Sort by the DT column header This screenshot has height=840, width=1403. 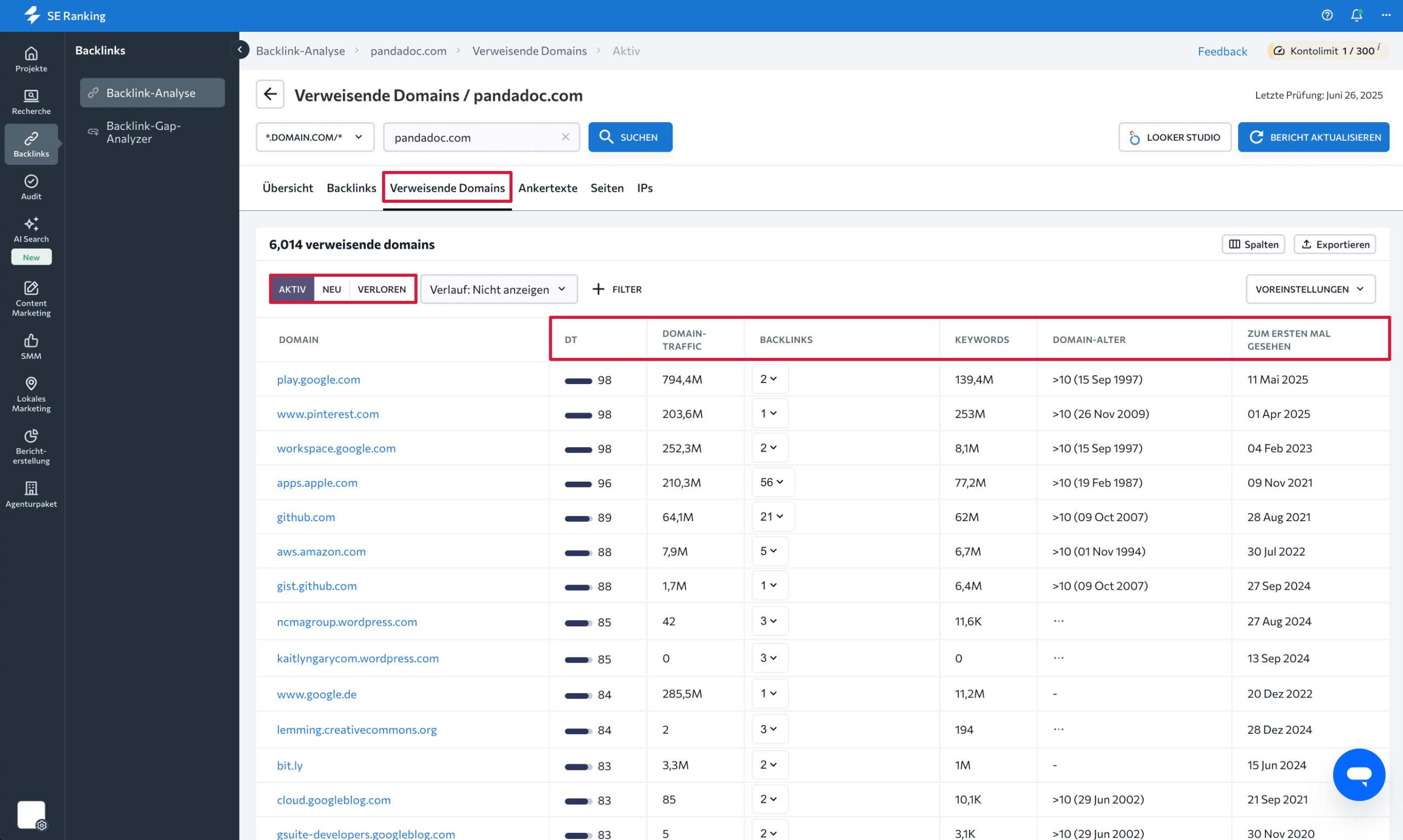tap(571, 340)
